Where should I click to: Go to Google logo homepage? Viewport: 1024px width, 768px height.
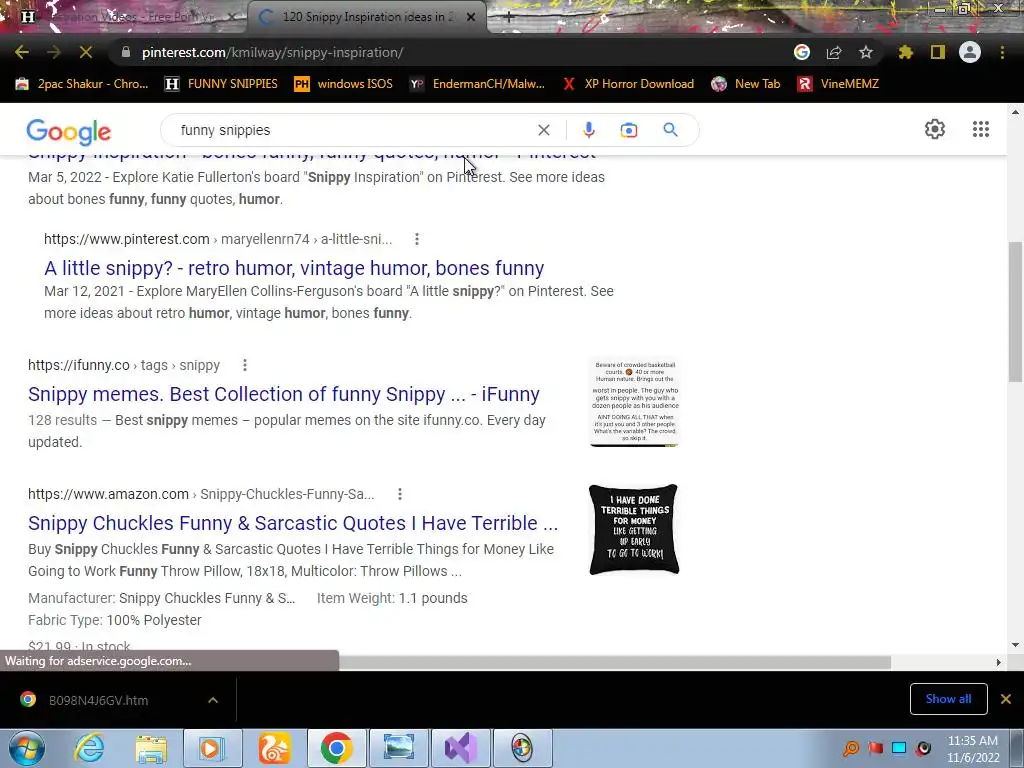(x=69, y=131)
